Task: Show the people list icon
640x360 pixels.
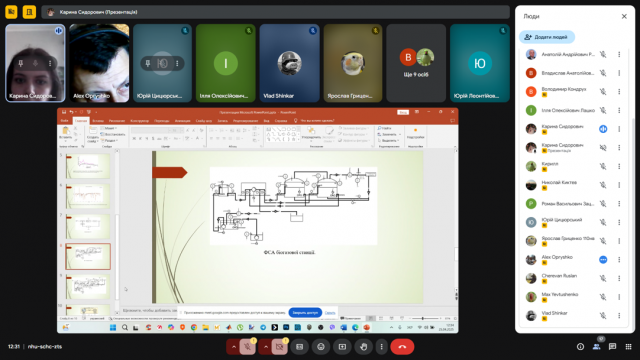Action: click(596, 347)
